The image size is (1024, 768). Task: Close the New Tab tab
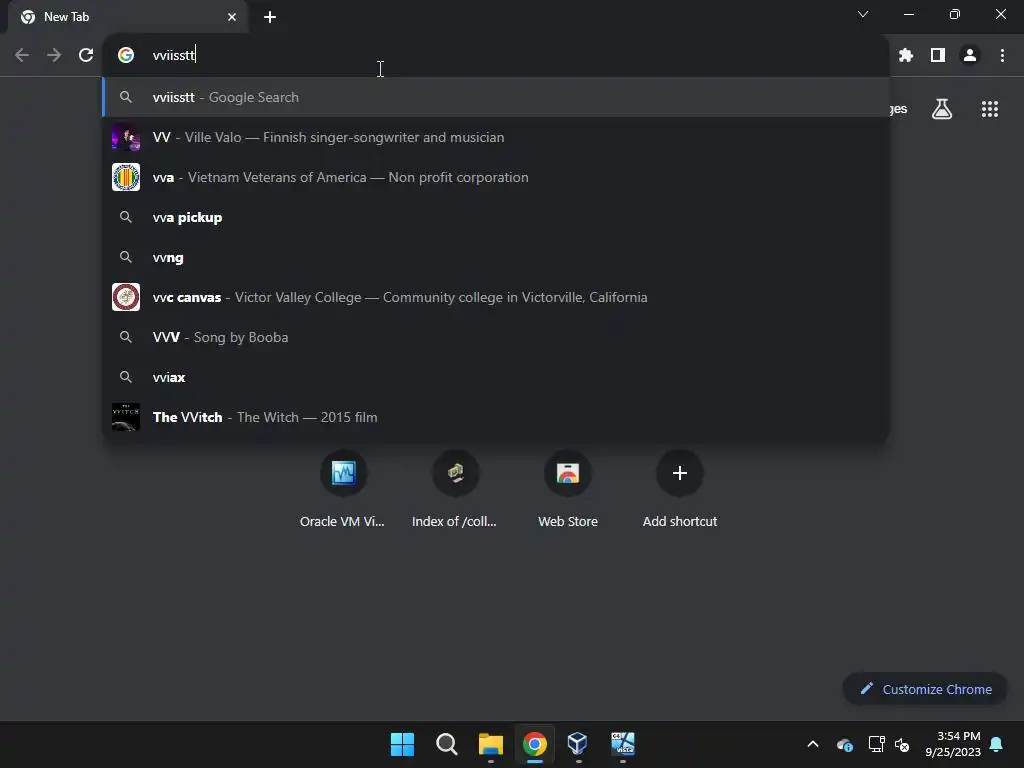pyautogui.click(x=232, y=17)
